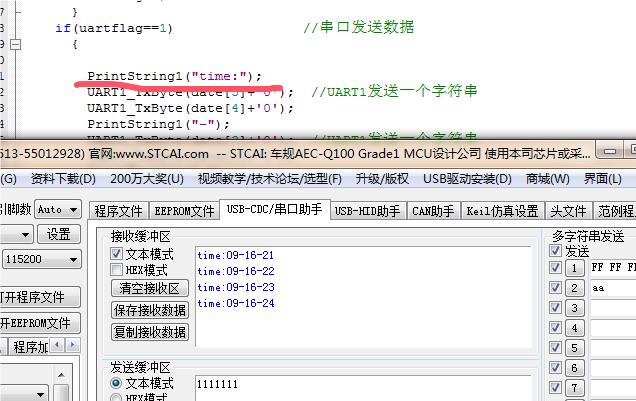Switch to the 头文件 tab
636x401 pixels.
(568, 211)
